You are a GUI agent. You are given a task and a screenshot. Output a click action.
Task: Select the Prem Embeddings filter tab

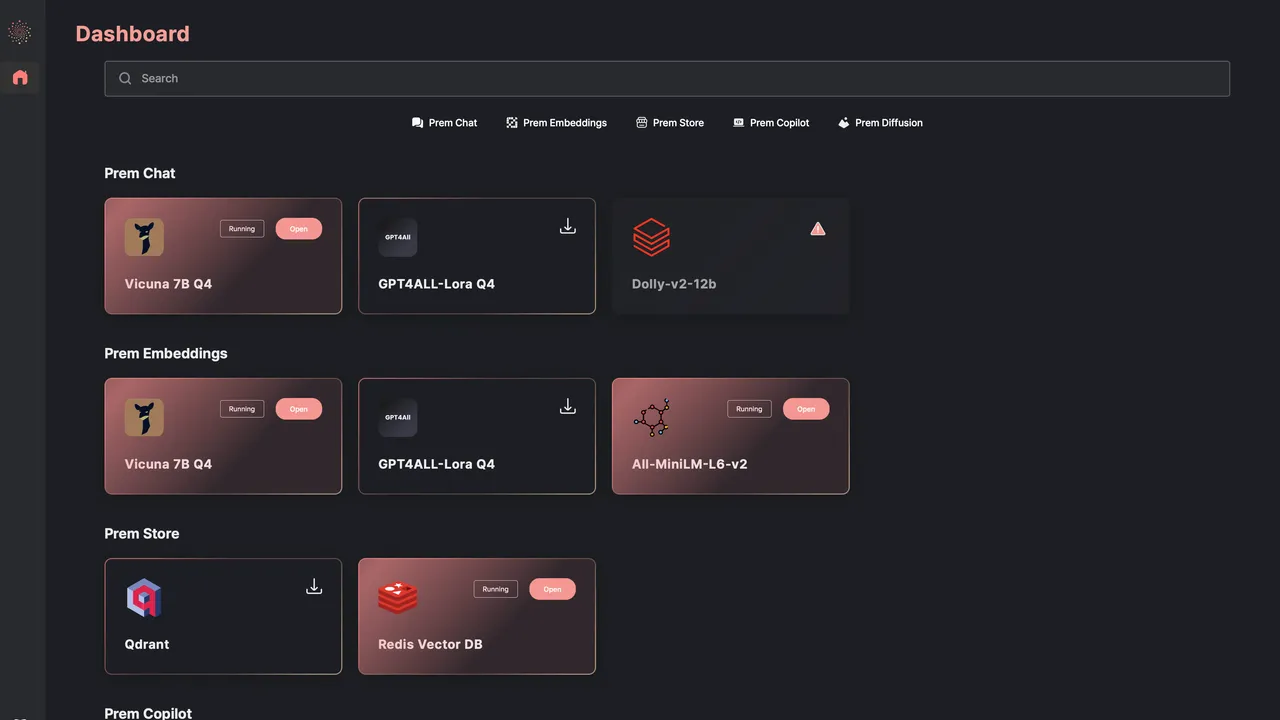[556, 123]
